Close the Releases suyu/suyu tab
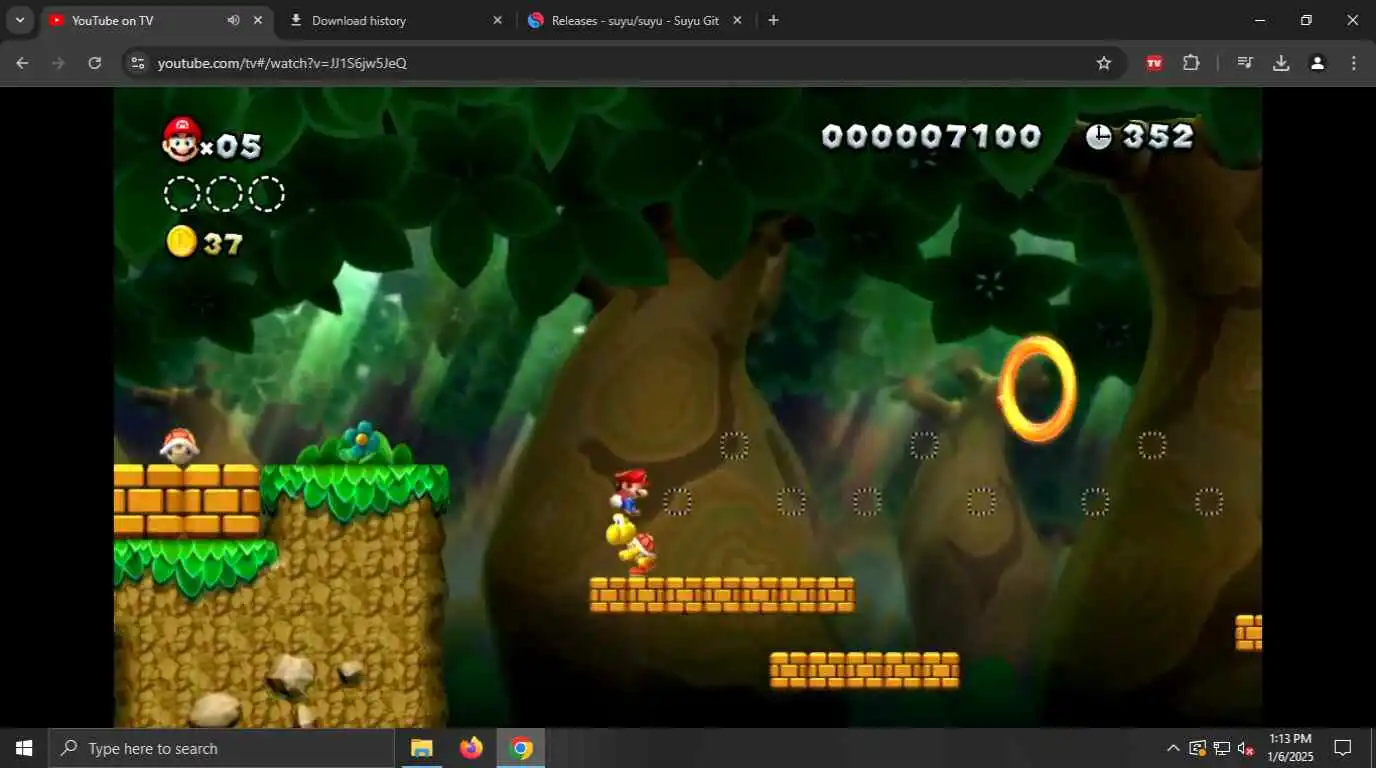This screenshot has width=1376, height=768. [x=737, y=20]
